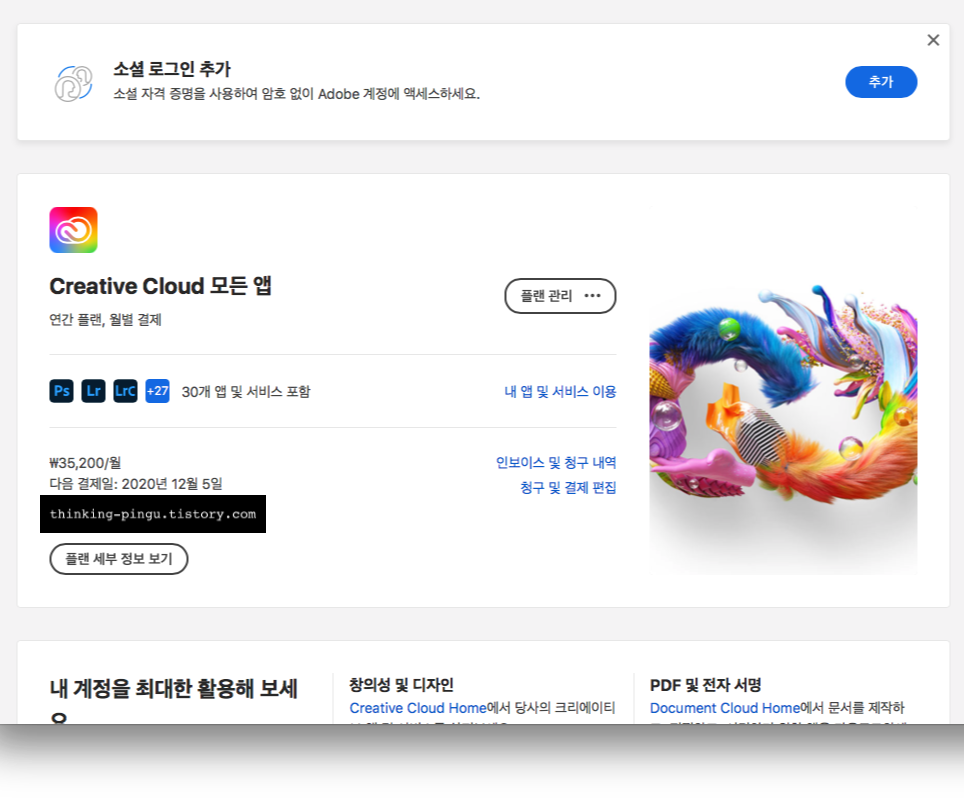The height and width of the screenshot is (804, 964).
Task: Open the Document Cloud Home link
Action: [725, 708]
